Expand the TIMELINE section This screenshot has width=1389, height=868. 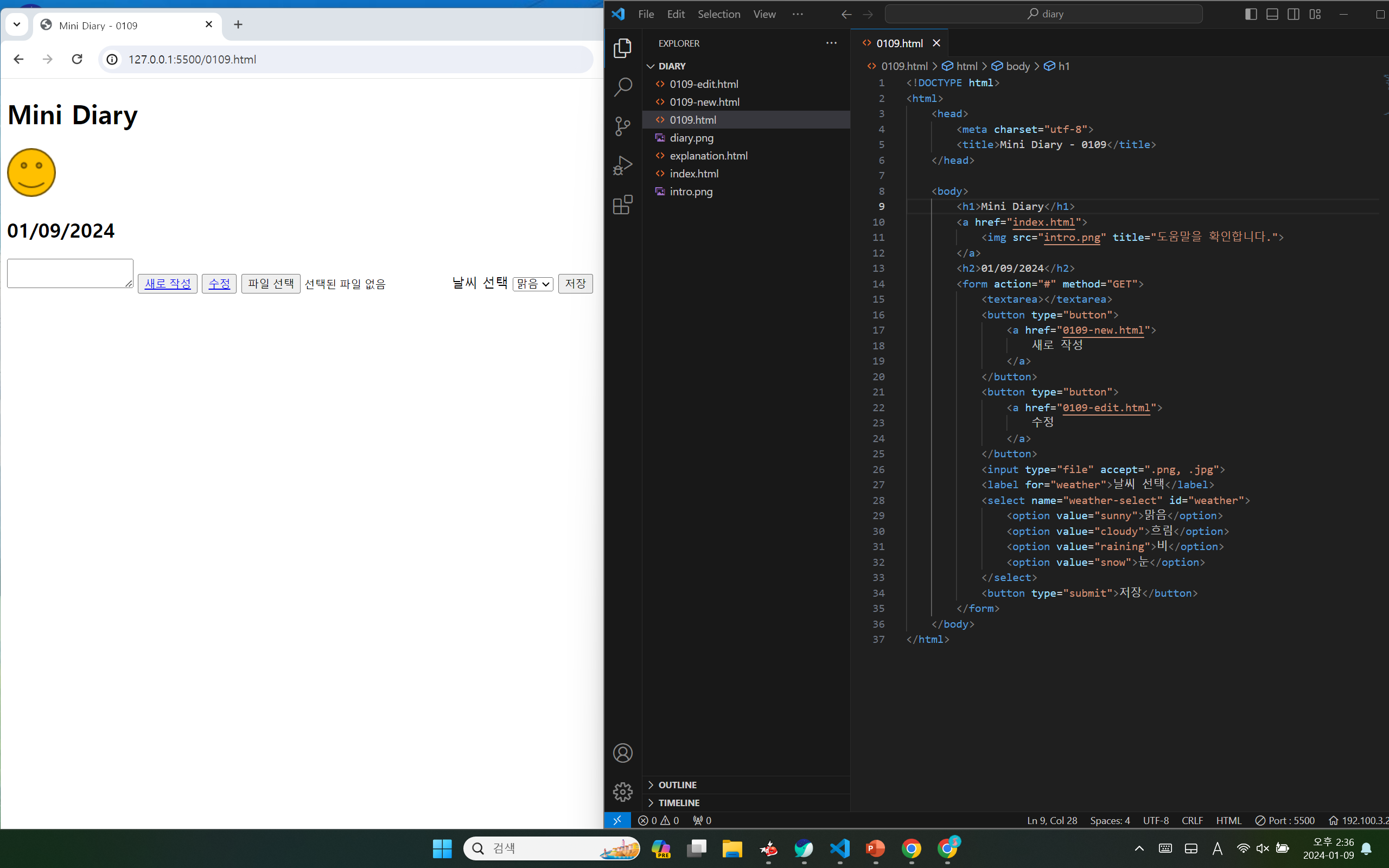(x=678, y=802)
